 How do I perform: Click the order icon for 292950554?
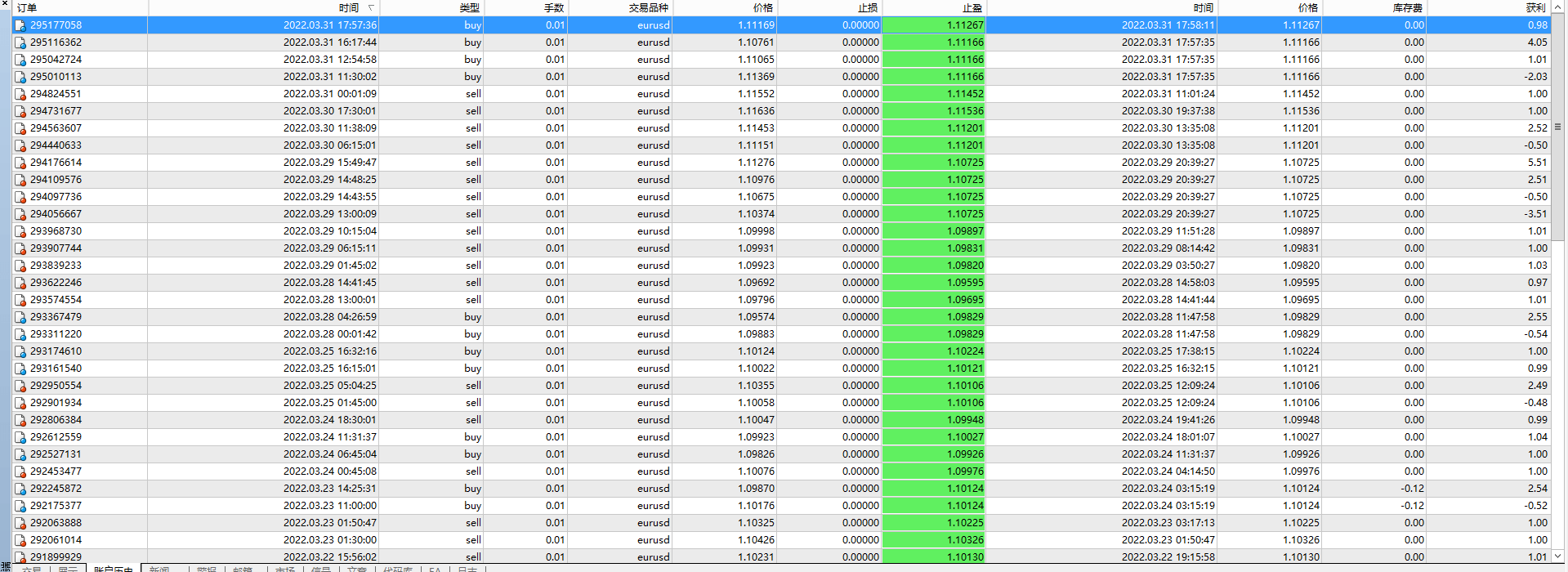pos(20,386)
